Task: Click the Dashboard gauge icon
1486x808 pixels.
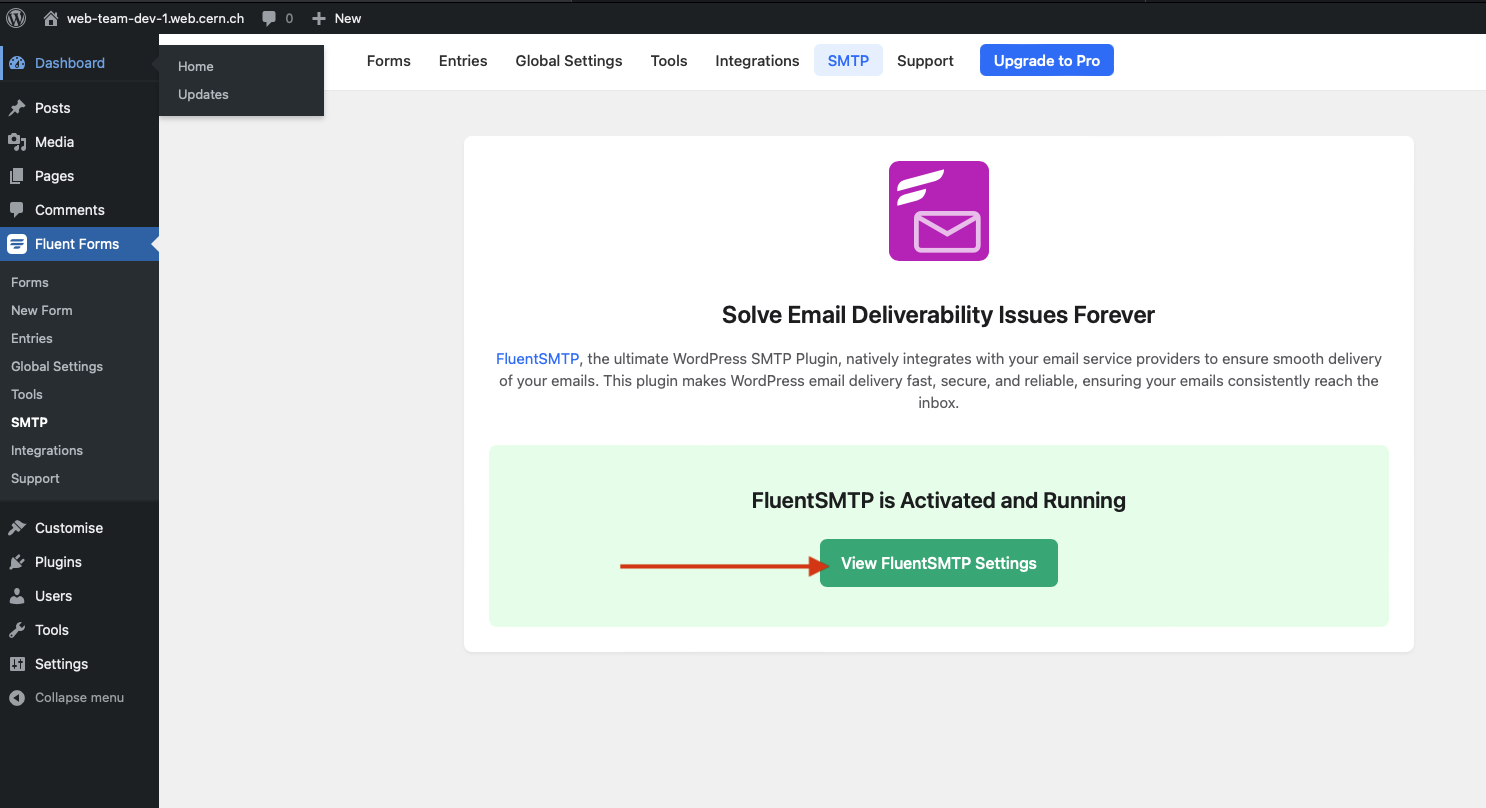Action: tap(17, 63)
